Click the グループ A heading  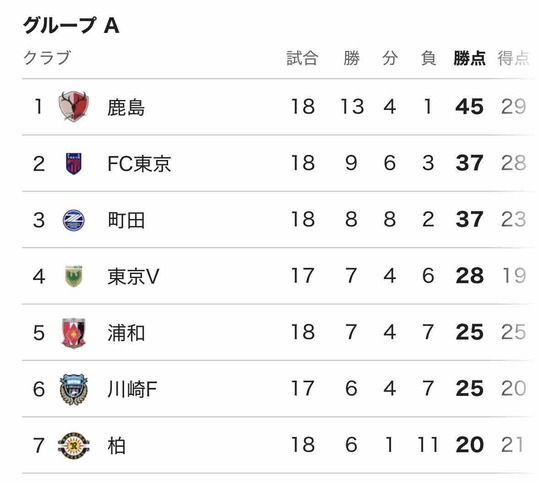(x=71, y=25)
